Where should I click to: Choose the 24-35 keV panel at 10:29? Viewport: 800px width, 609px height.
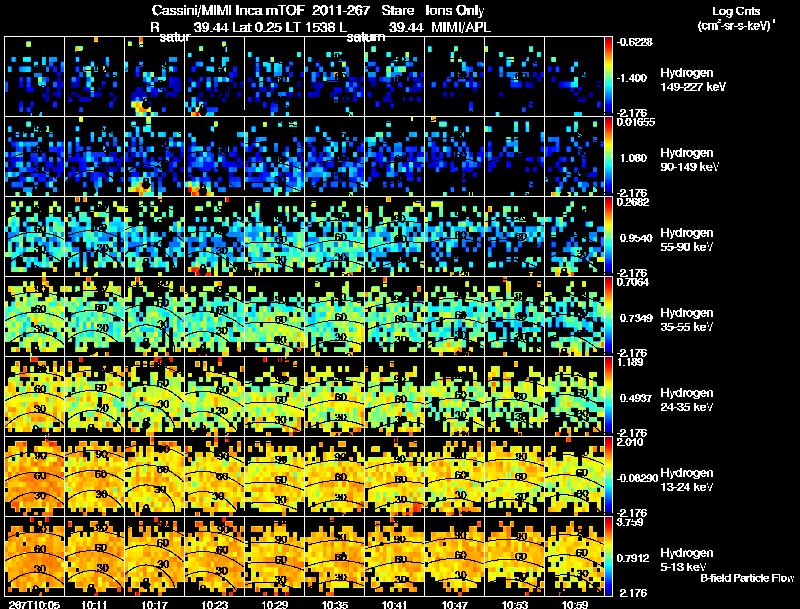[x=274, y=396]
